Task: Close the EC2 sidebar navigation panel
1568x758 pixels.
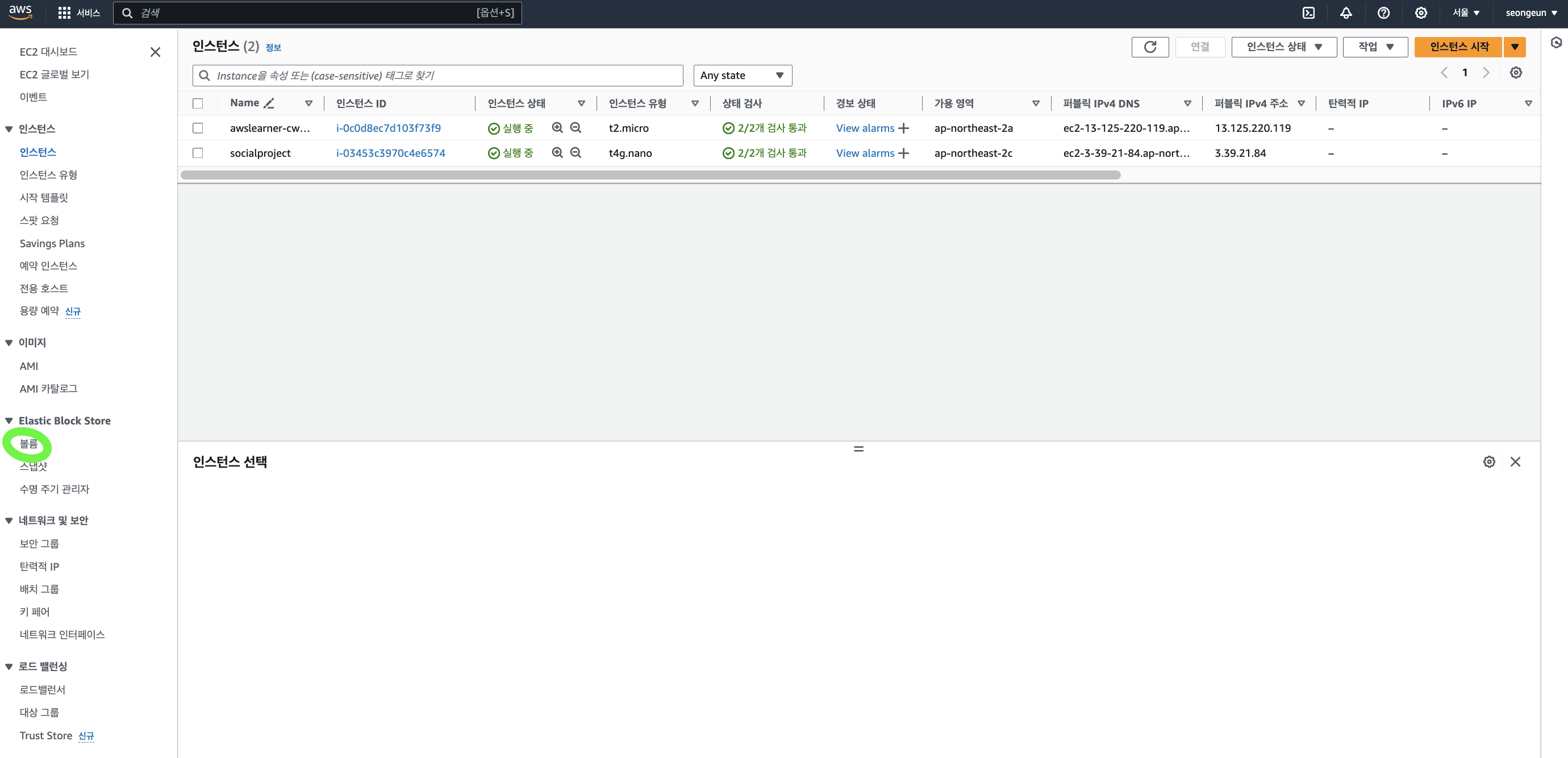Action: (155, 52)
